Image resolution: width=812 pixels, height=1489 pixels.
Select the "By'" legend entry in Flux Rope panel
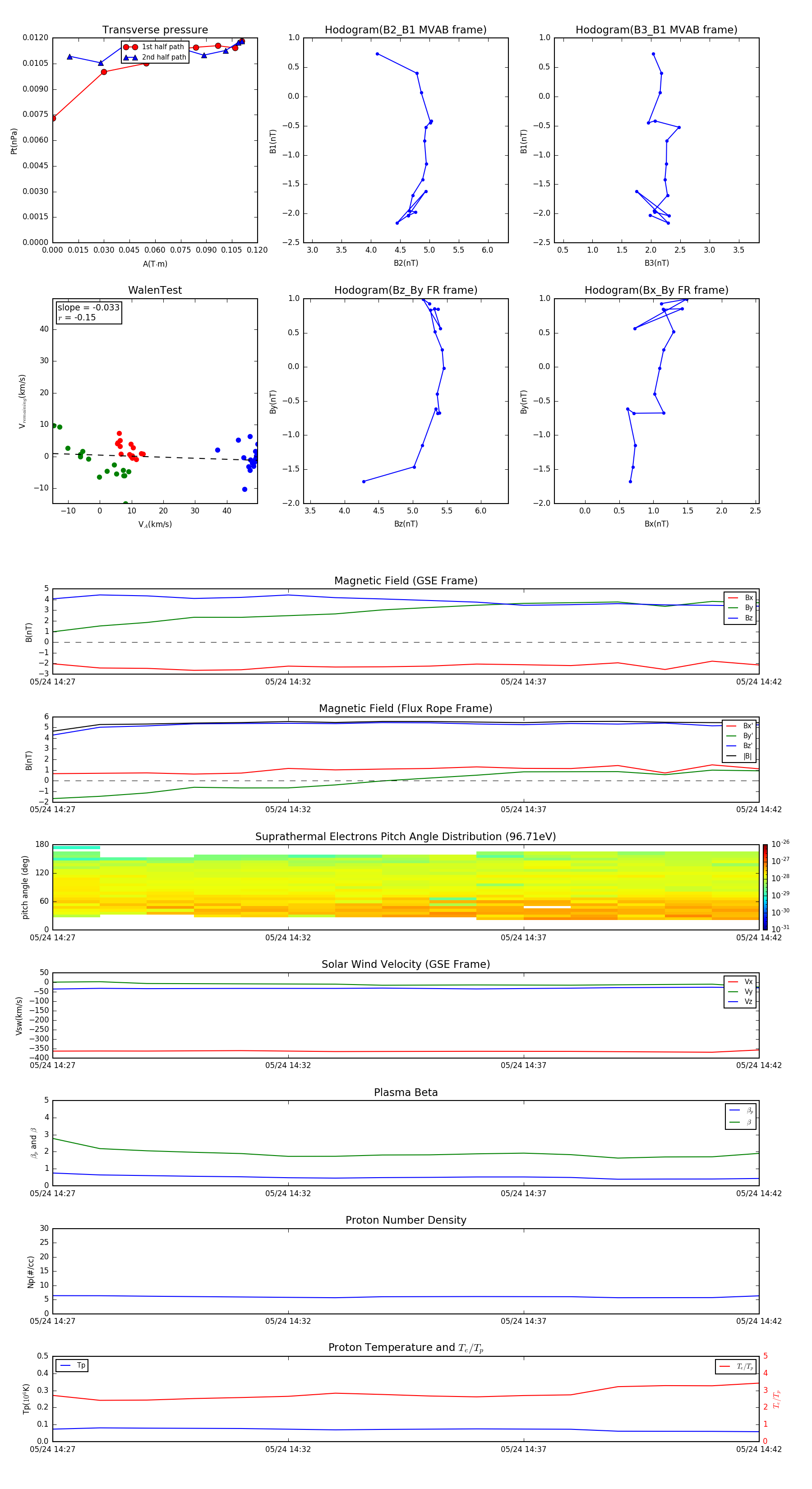coord(740,736)
